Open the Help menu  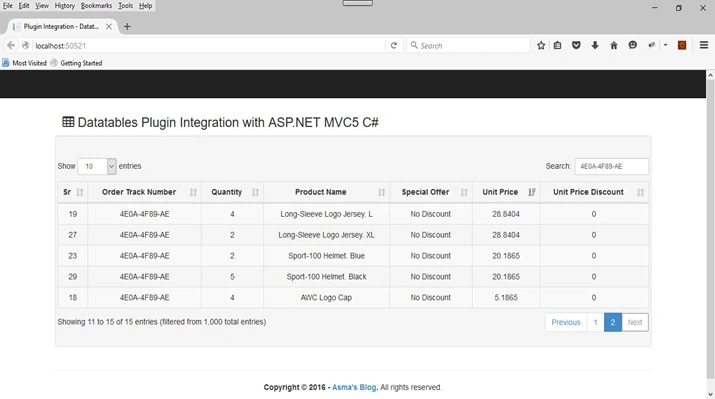(145, 5)
